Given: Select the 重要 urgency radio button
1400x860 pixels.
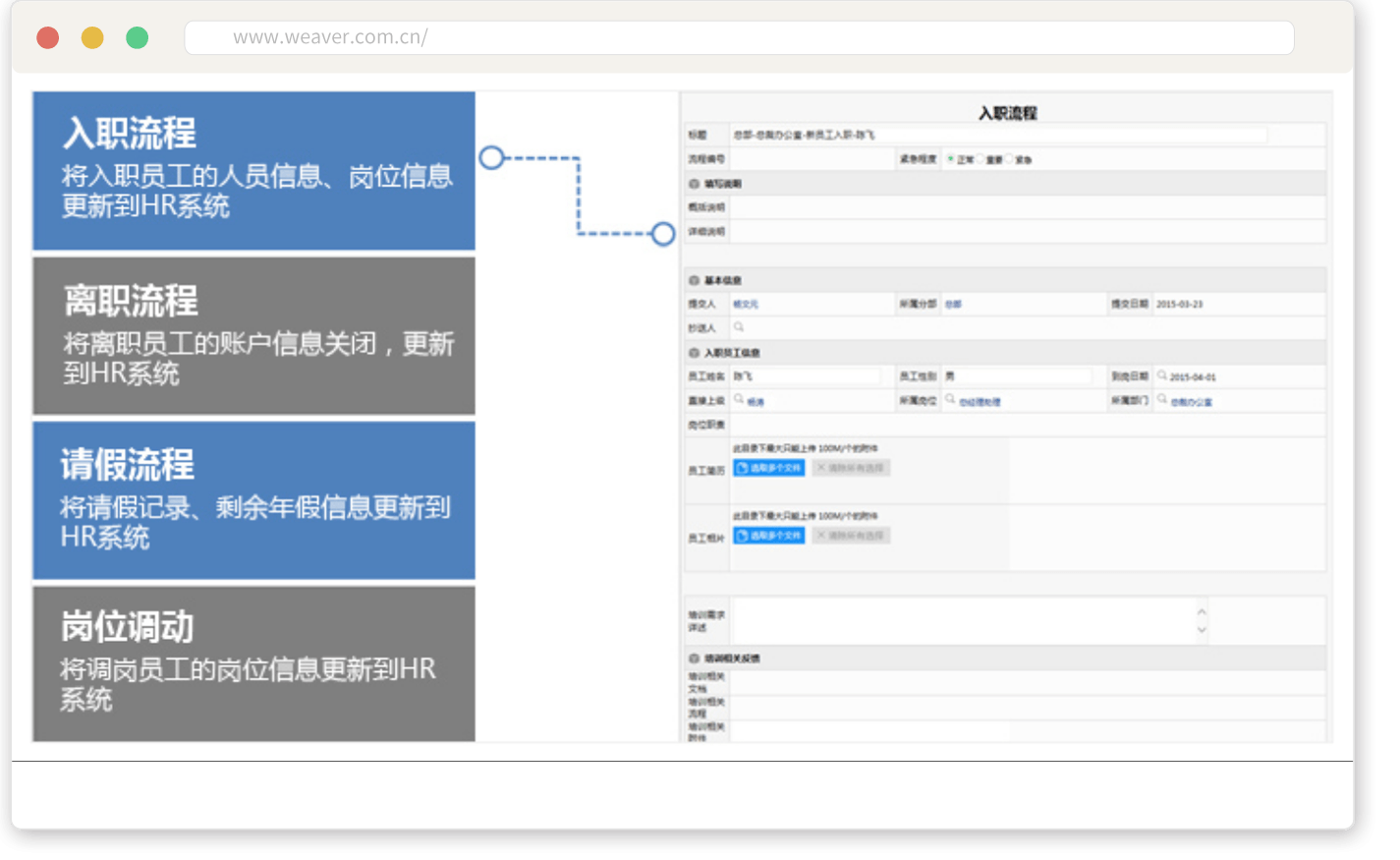Looking at the screenshot, I should (x=980, y=159).
